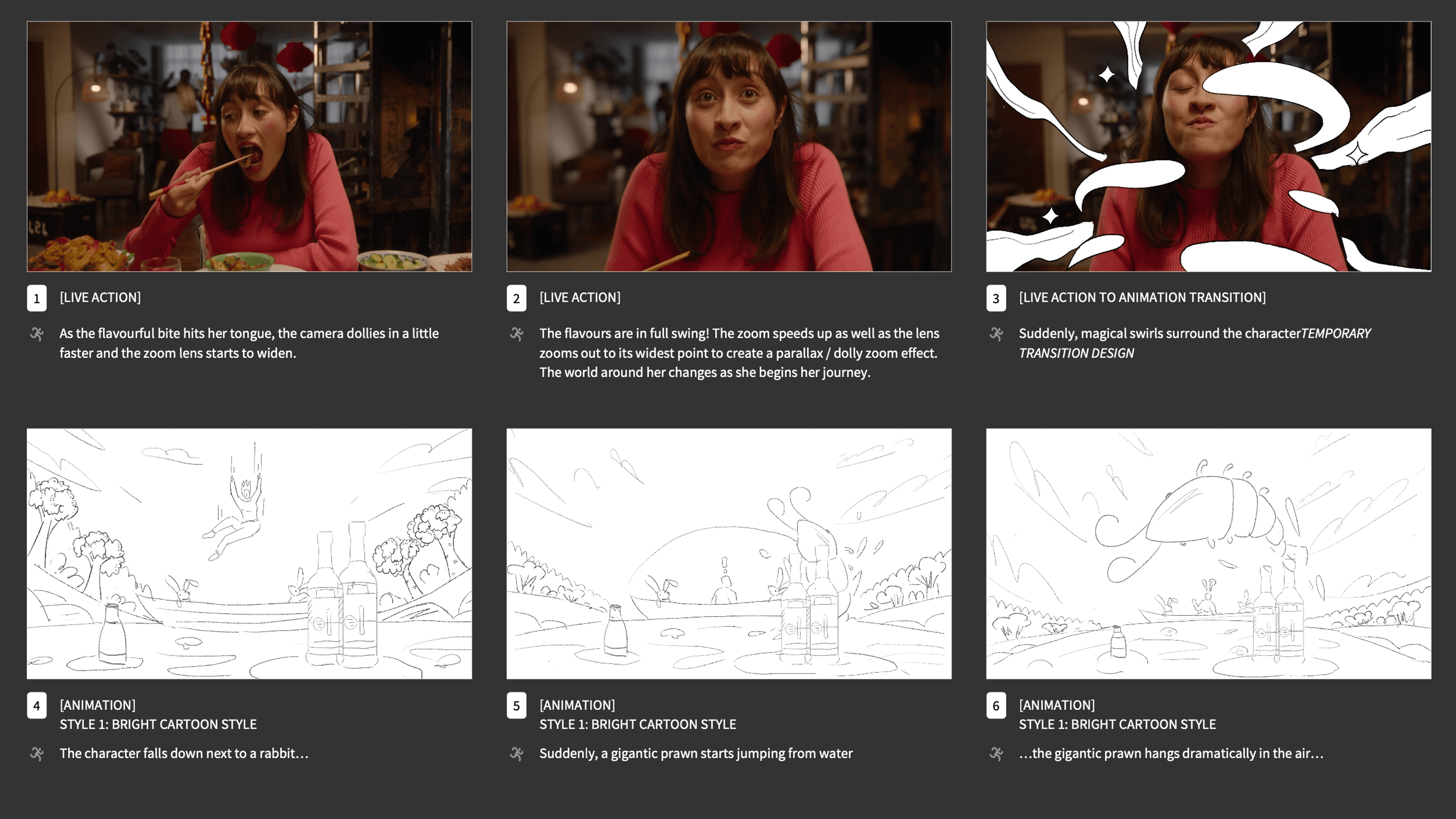The image size is (1456, 819).
Task: Open the prawn jumping from water sketch
Action: pyautogui.click(x=729, y=553)
